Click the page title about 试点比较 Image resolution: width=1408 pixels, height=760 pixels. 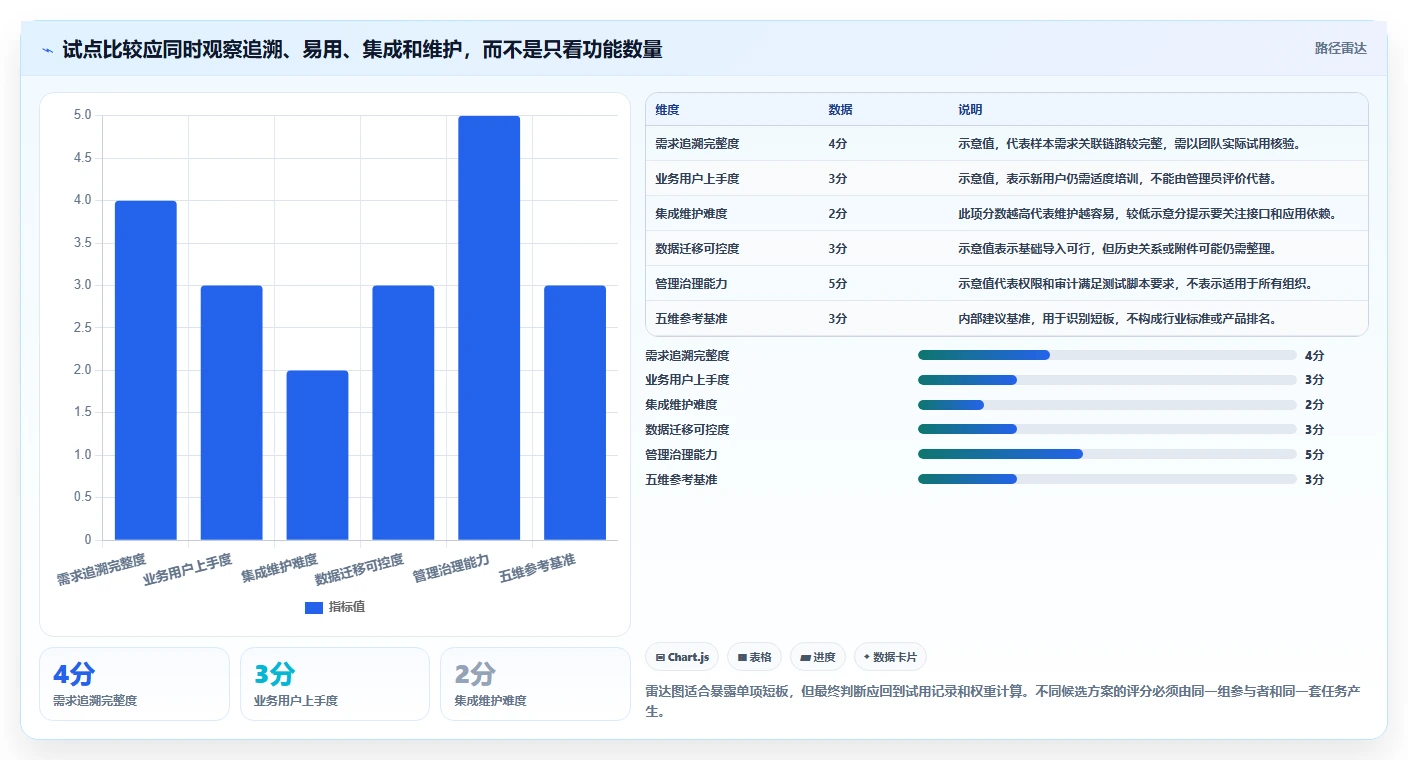(362, 50)
